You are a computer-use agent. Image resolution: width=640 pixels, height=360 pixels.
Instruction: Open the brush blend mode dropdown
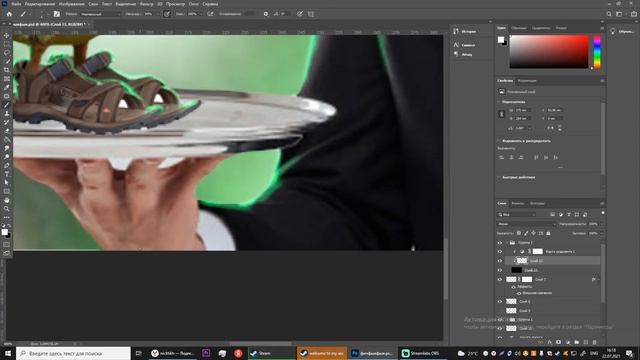100,14
